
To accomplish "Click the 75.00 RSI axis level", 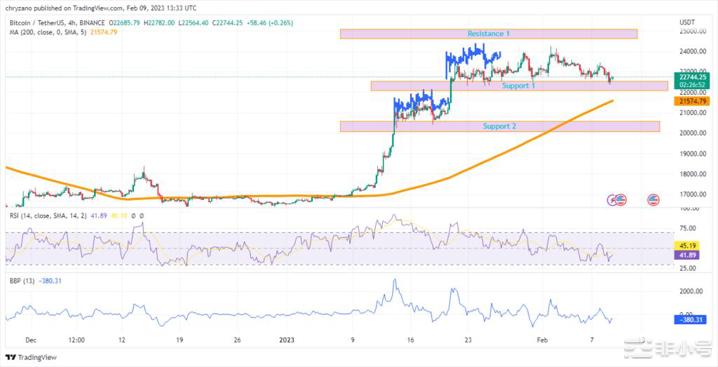I will 687,228.
